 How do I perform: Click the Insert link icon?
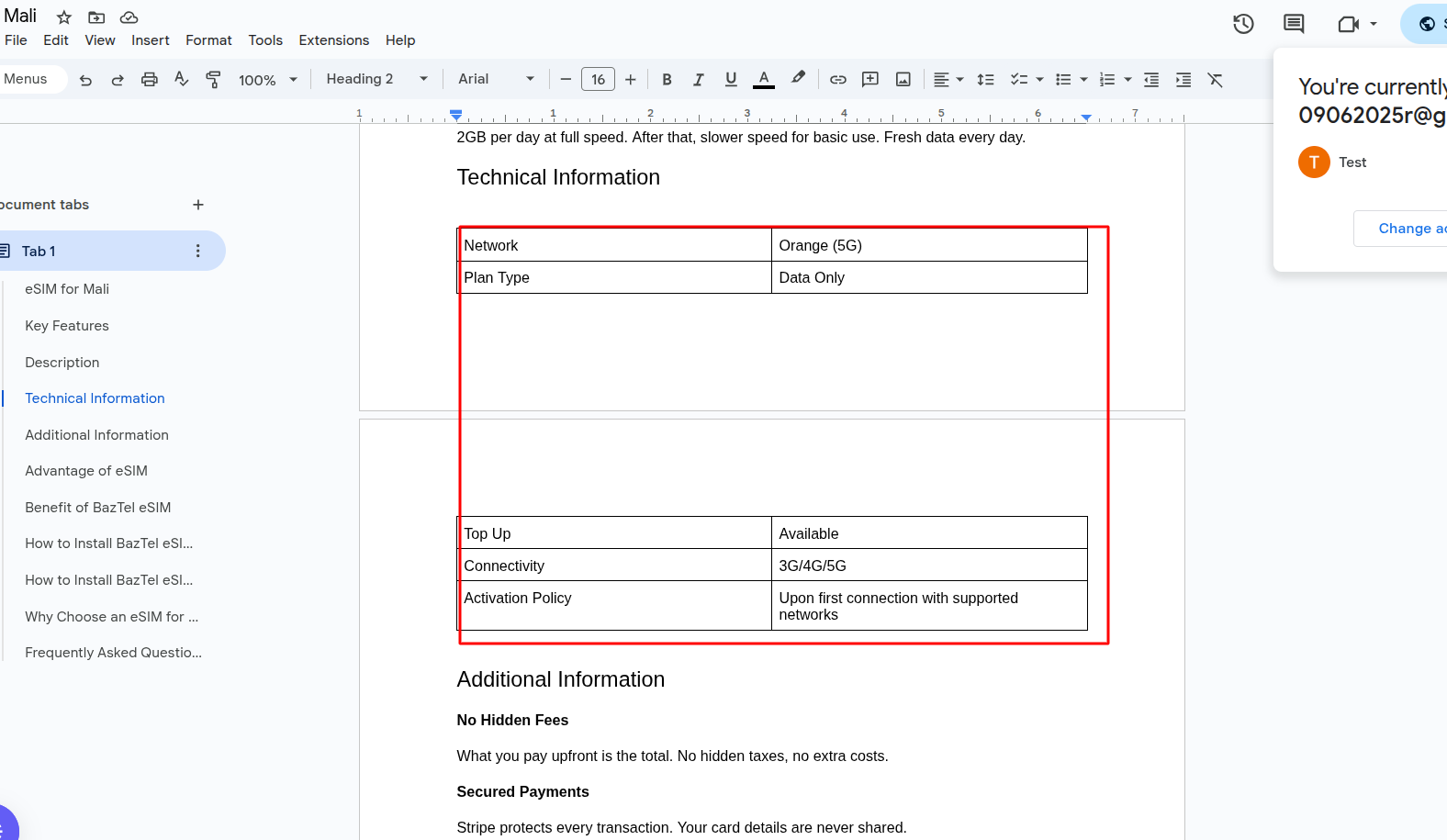(x=837, y=80)
